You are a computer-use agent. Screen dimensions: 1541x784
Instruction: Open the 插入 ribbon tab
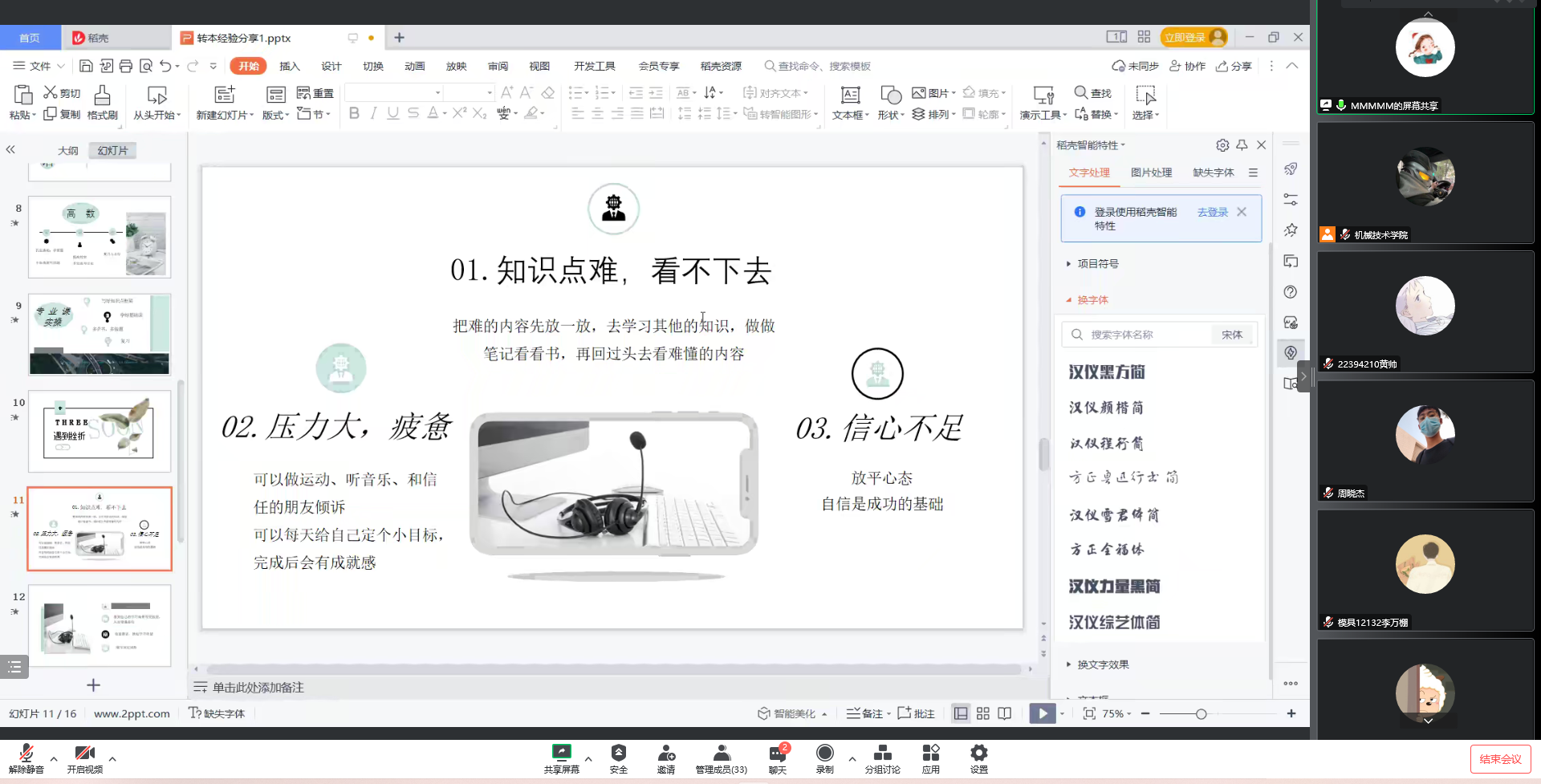tap(290, 66)
